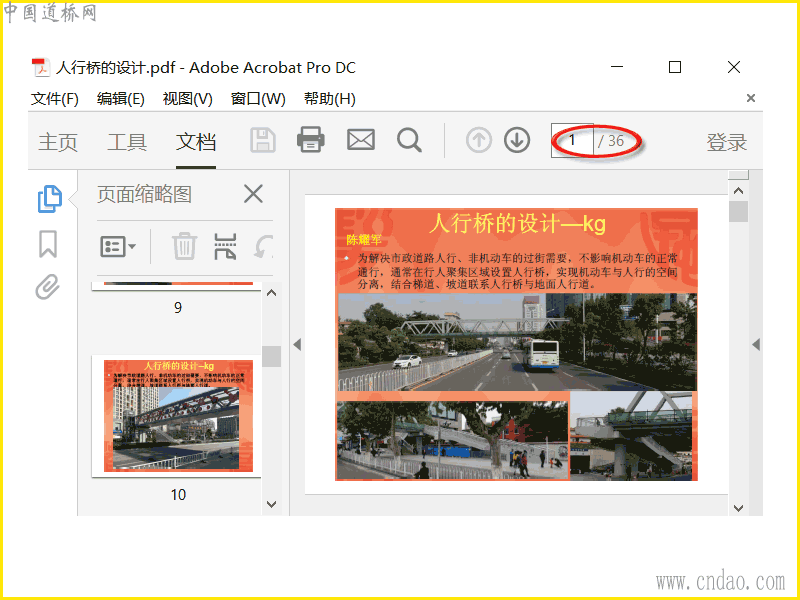Screen dimensions: 800x600
Task: Click the document scrollbar thumb
Action: [x=738, y=211]
